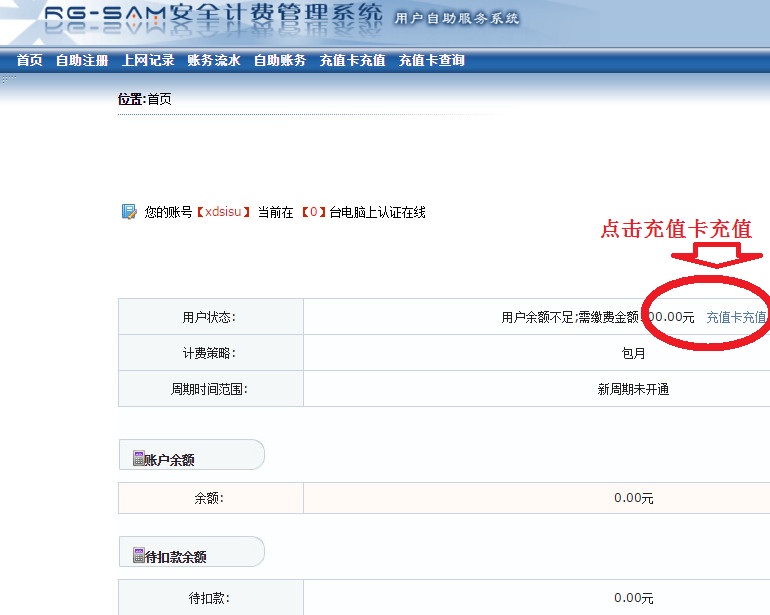Open the 上网记录 menu item
770x615 pixels.
148,61
